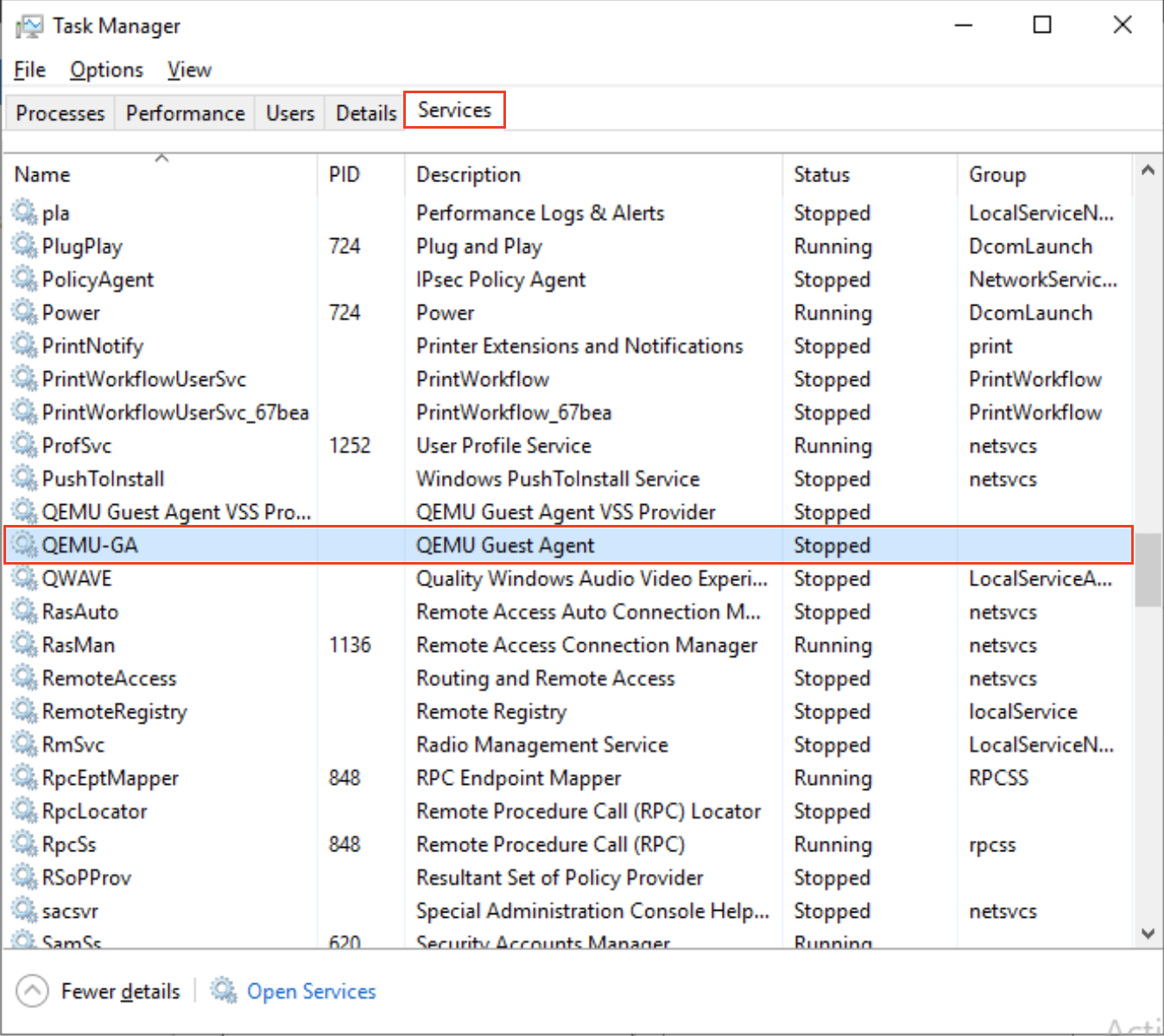The width and height of the screenshot is (1164, 1036).
Task: Click the gear icon beside RpcEptMapper
Action: point(24,777)
